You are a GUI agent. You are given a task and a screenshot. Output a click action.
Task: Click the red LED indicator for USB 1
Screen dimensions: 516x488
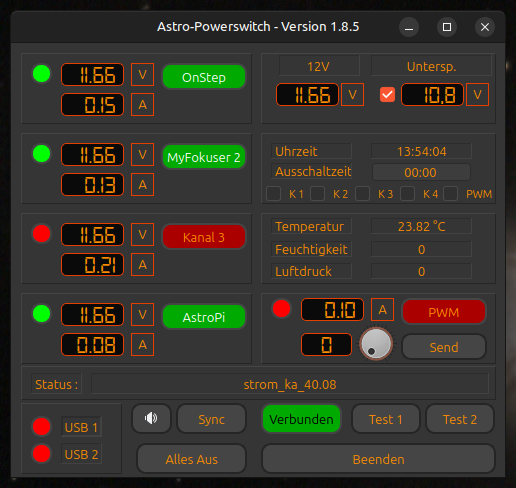coord(42,426)
